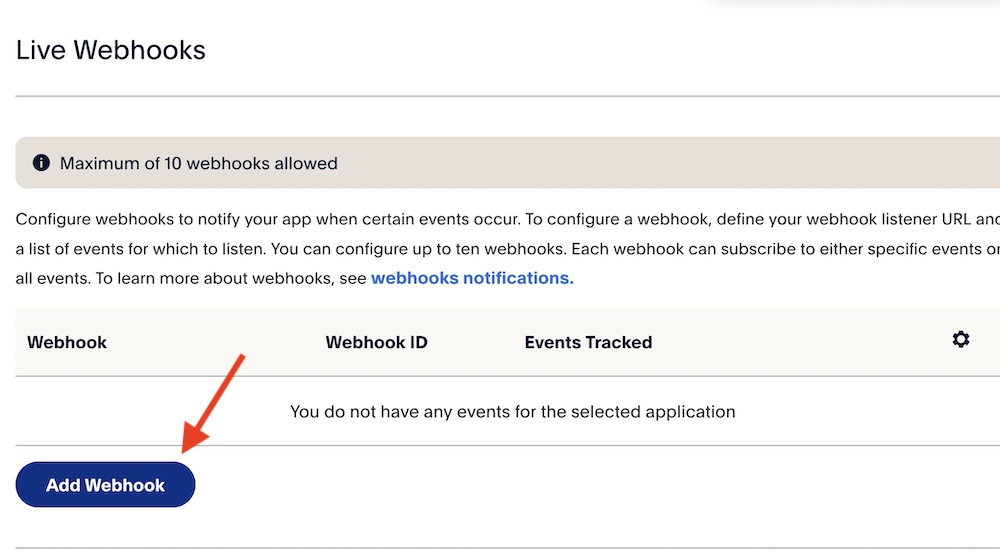Click the Live Webhooks heading

click(111, 50)
